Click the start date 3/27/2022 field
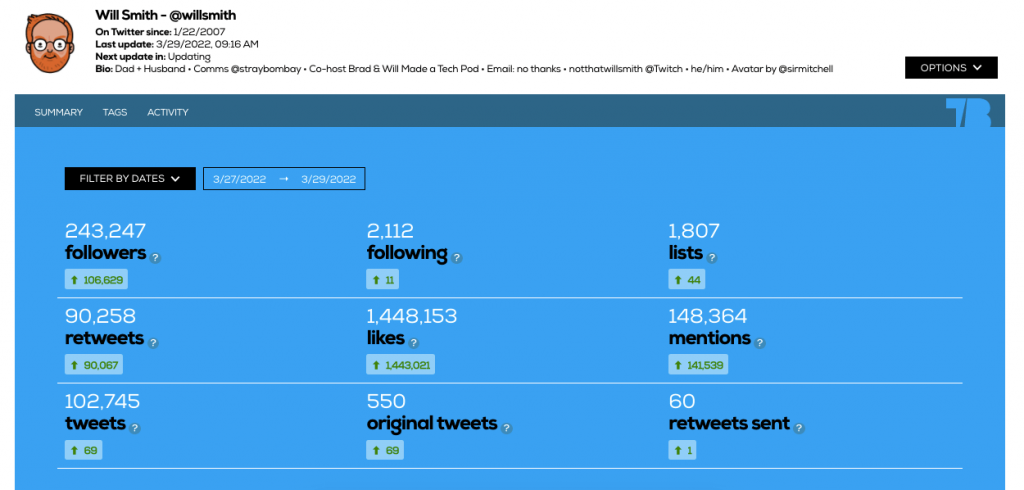The width and height of the screenshot is (1024, 490). click(x=240, y=179)
